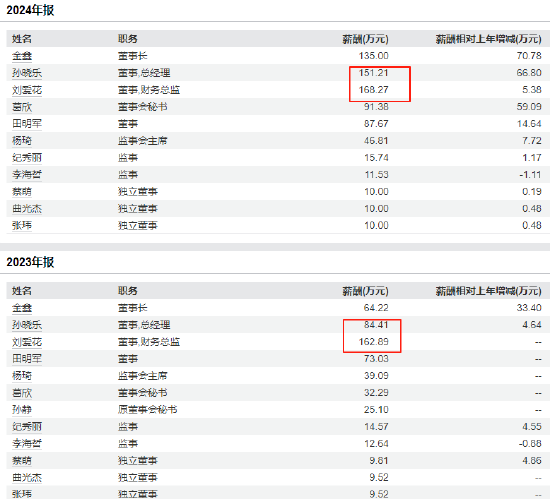
Task: Select the change value 59.09
Action: (529, 107)
